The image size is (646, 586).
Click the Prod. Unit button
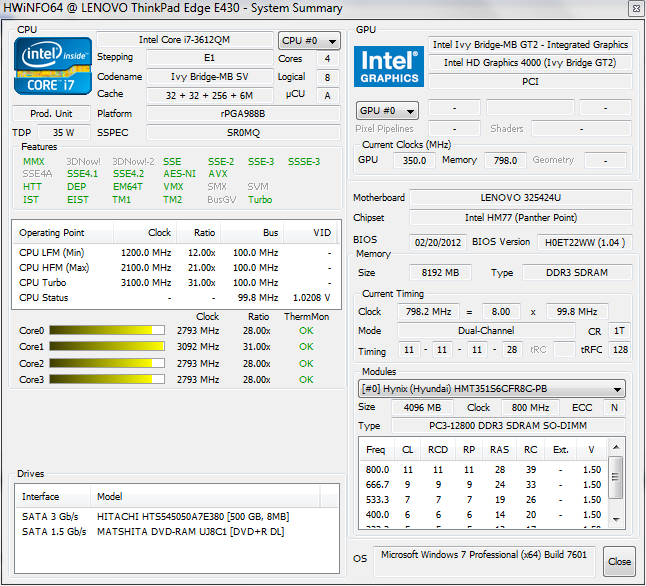click(x=51, y=114)
